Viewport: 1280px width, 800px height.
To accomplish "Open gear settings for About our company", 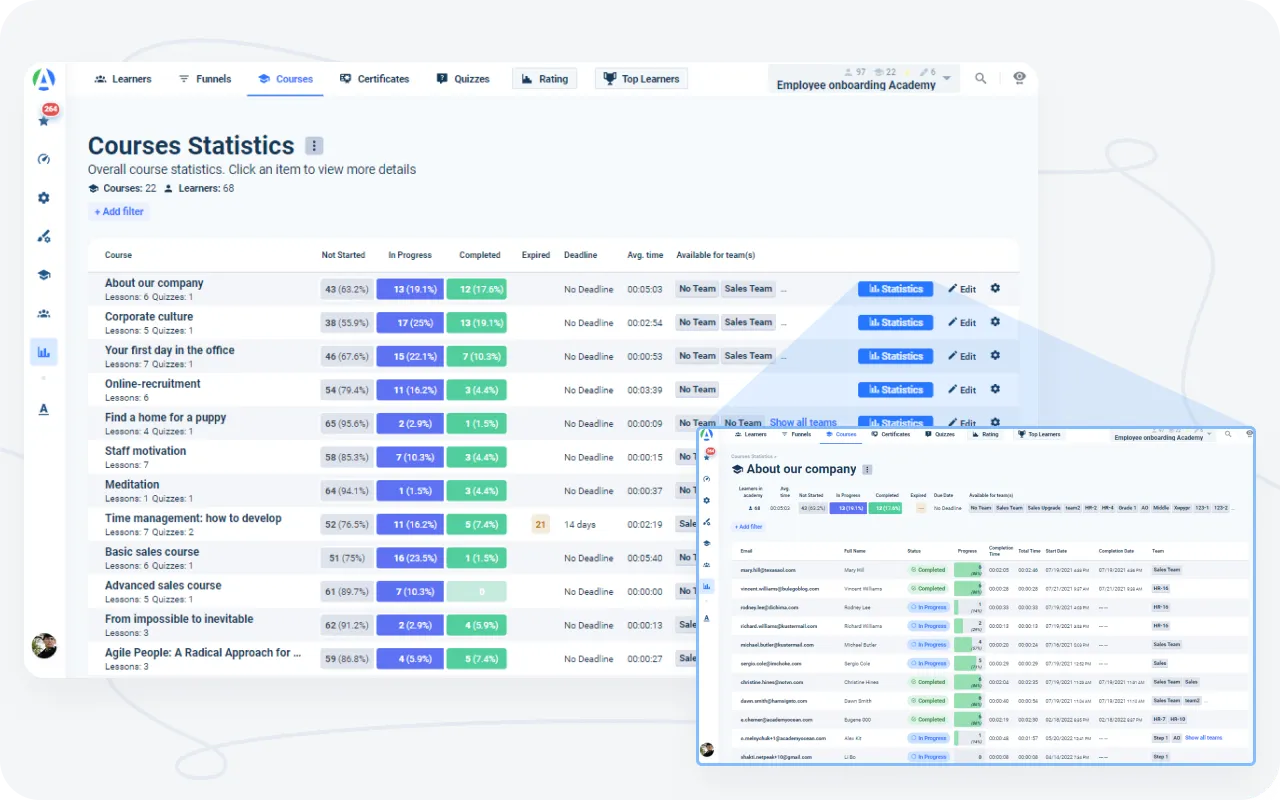I will click(995, 289).
